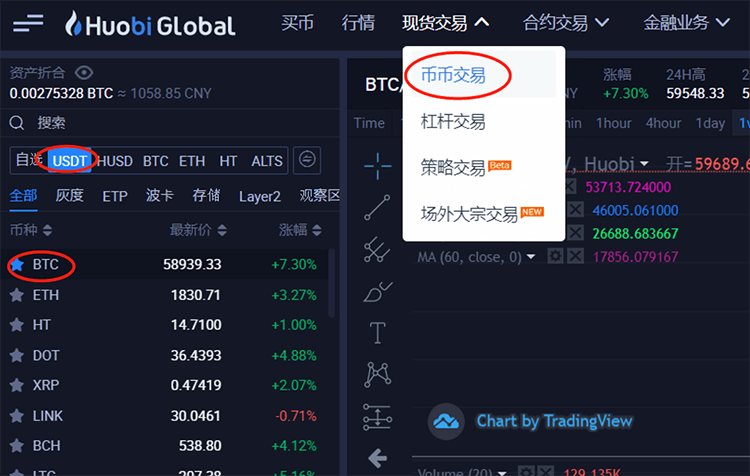
Task: Remove the indicator showing 26688.683667
Action: 575,233
